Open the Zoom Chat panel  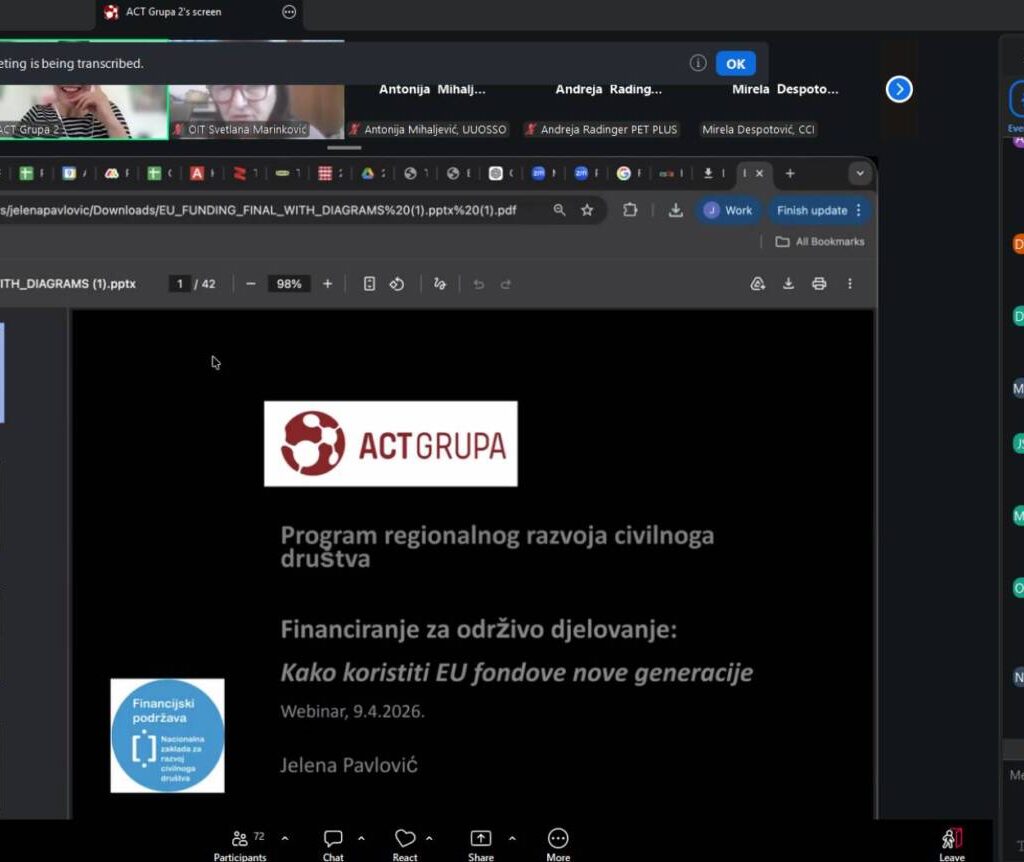pos(333,839)
